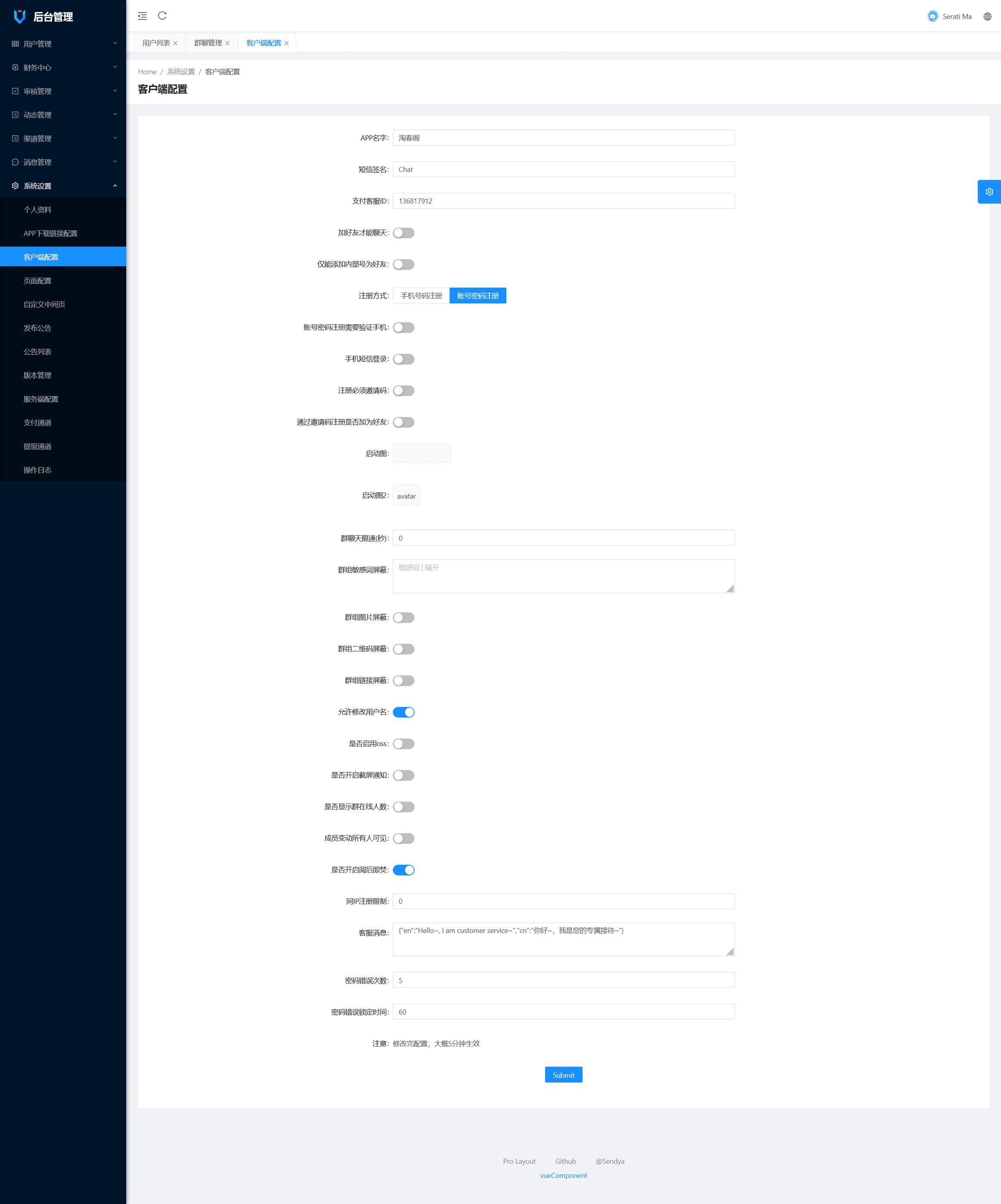This screenshot has height=1204, width=1001.
Task: Select 账号密码注册 registration method tab
Action: [478, 295]
